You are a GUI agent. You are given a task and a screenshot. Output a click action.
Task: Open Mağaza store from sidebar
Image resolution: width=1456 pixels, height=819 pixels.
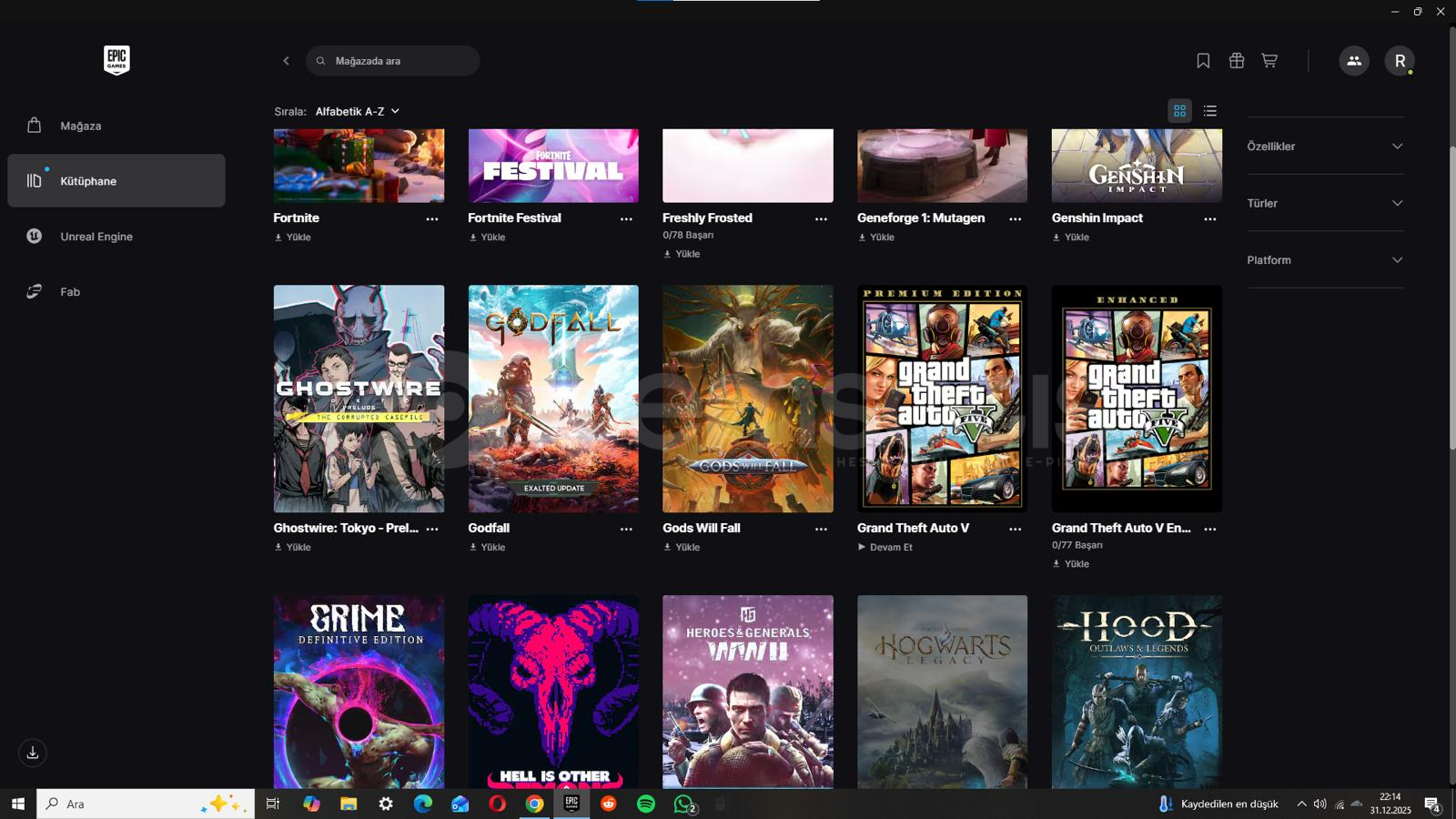tap(116, 126)
